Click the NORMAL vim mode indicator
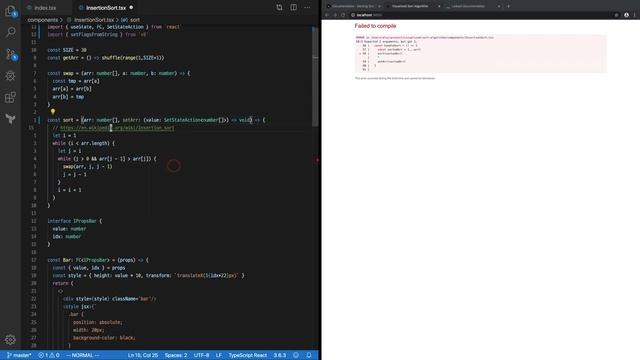 [83, 355]
